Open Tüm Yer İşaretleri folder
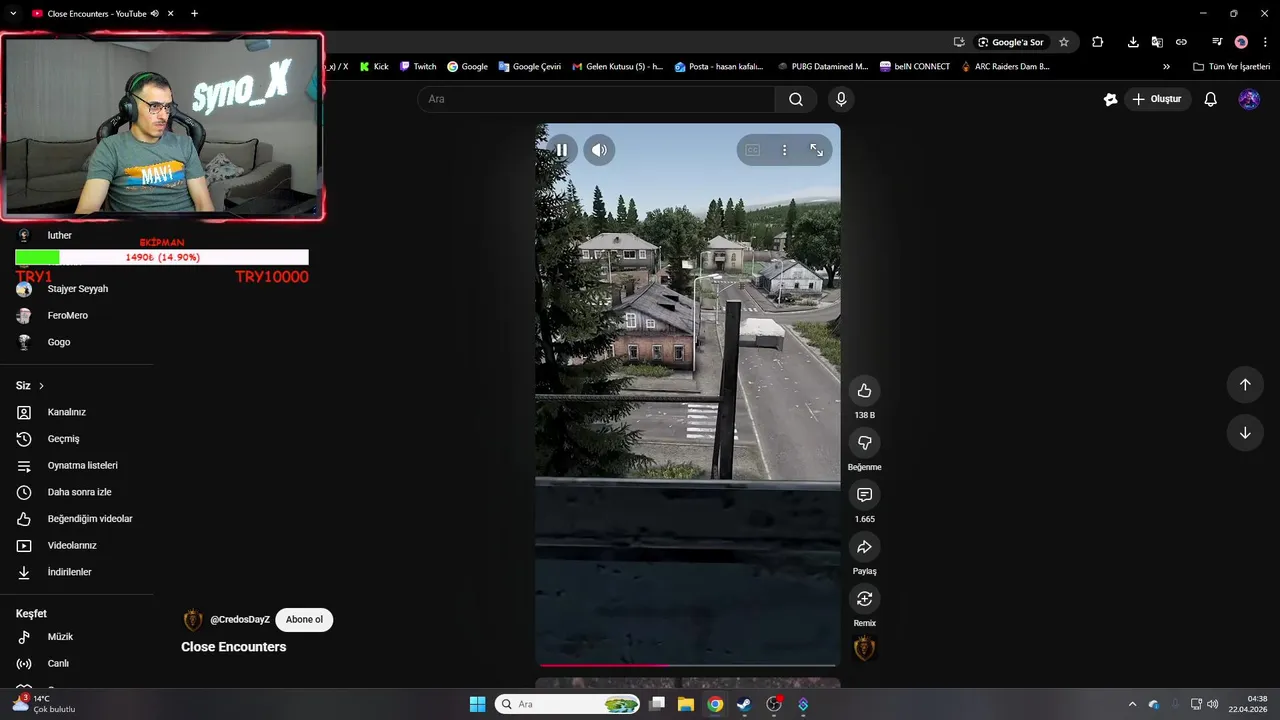The image size is (1280, 720). pyautogui.click(x=1231, y=67)
